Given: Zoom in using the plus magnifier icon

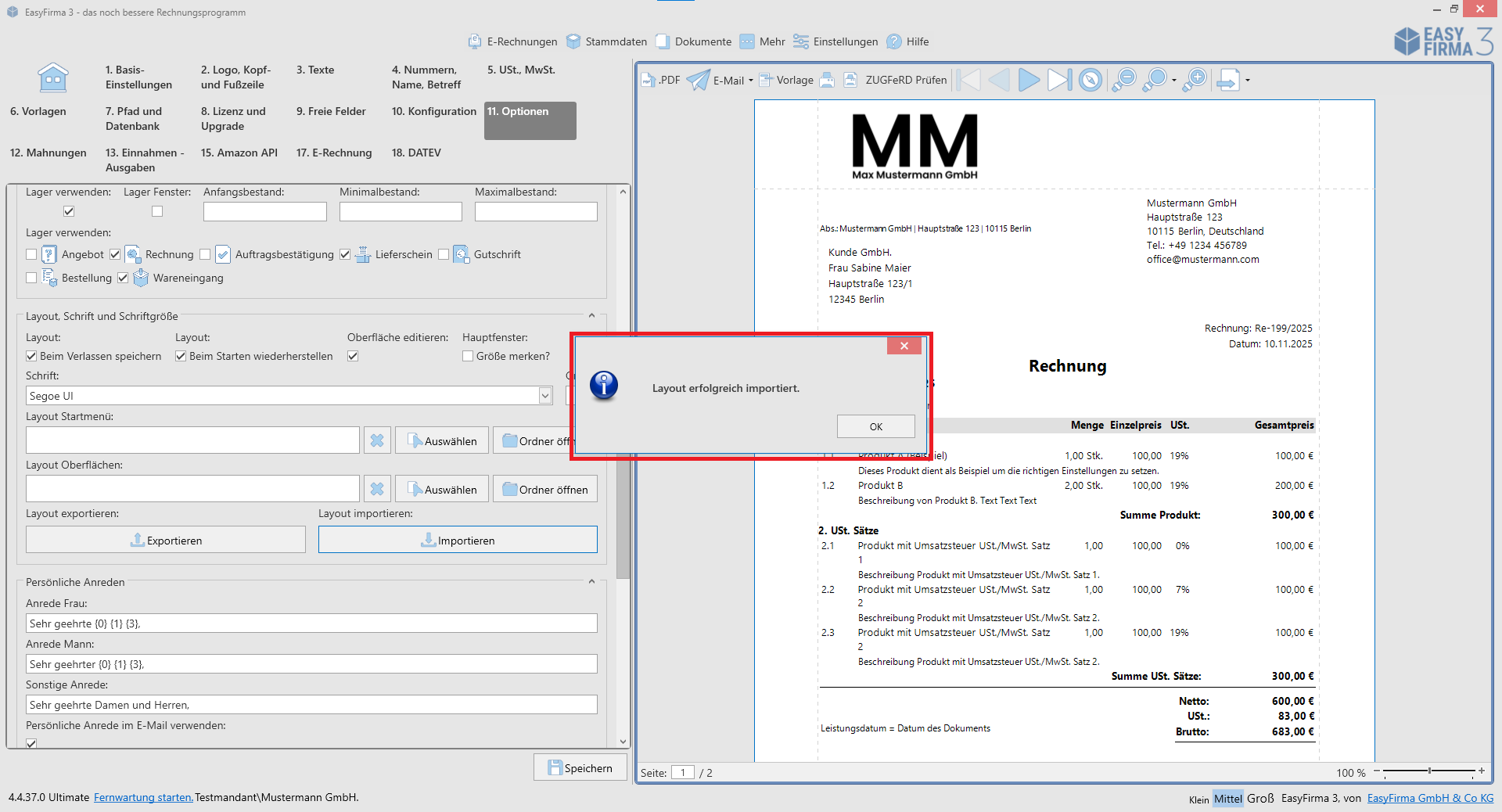Looking at the screenshot, I should point(1195,80).
